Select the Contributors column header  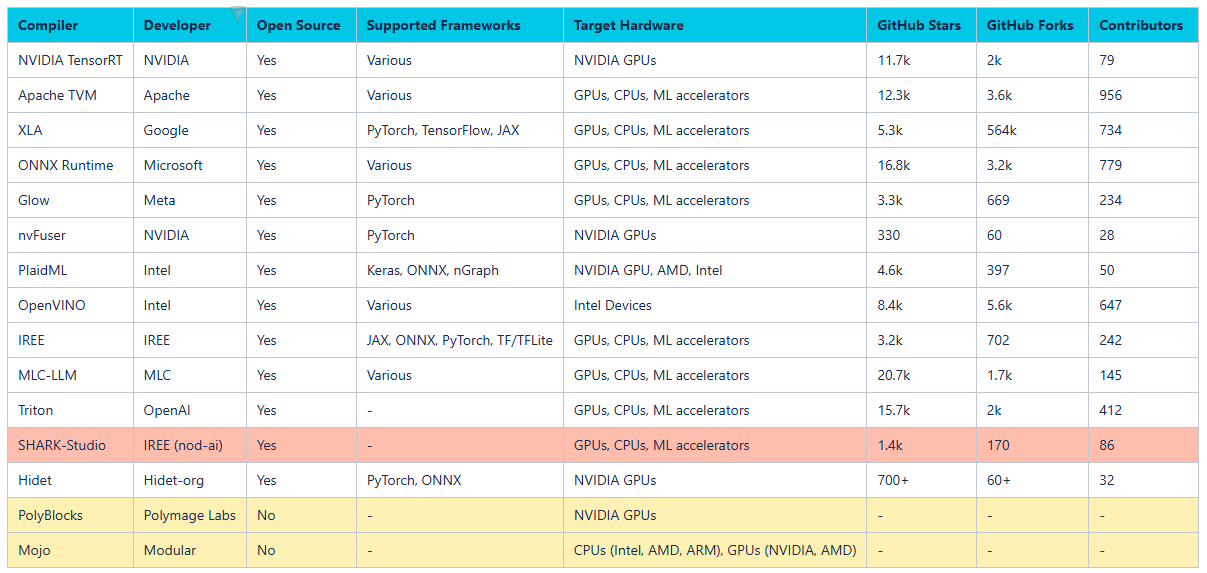[x=1143, y=25]
